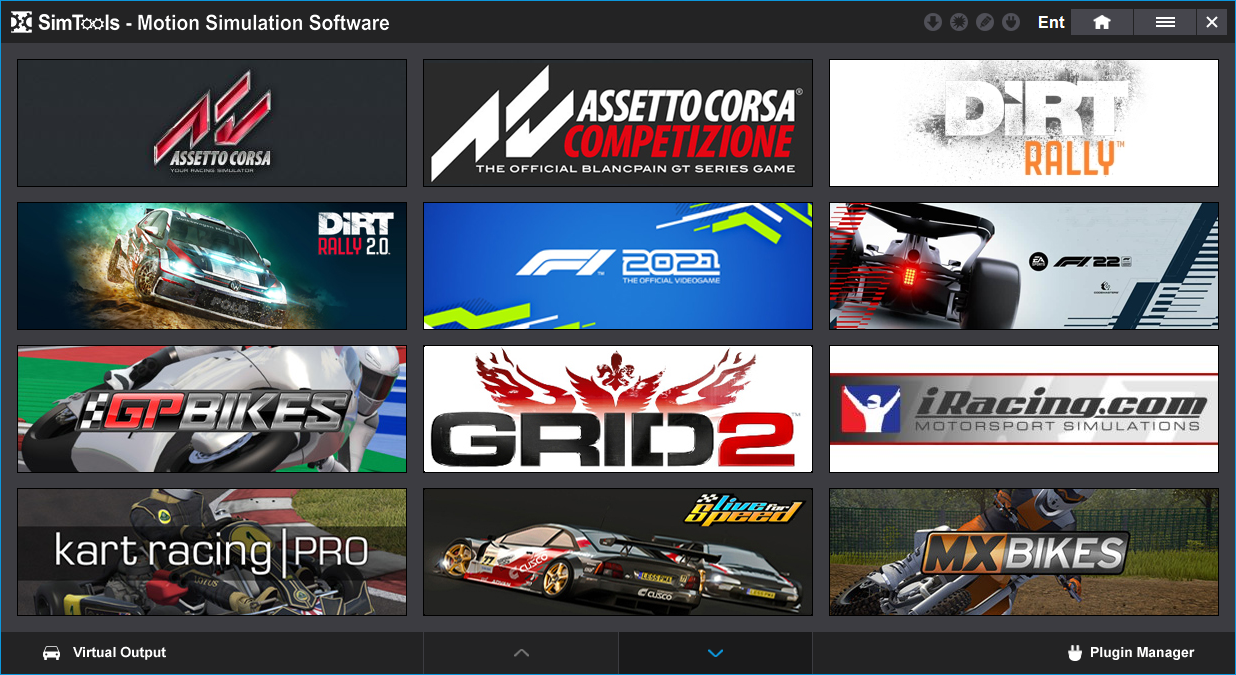This screenshot has width=1236, height=675.
Task: Click the plug icon in title bar
Action: (1011, 22)
